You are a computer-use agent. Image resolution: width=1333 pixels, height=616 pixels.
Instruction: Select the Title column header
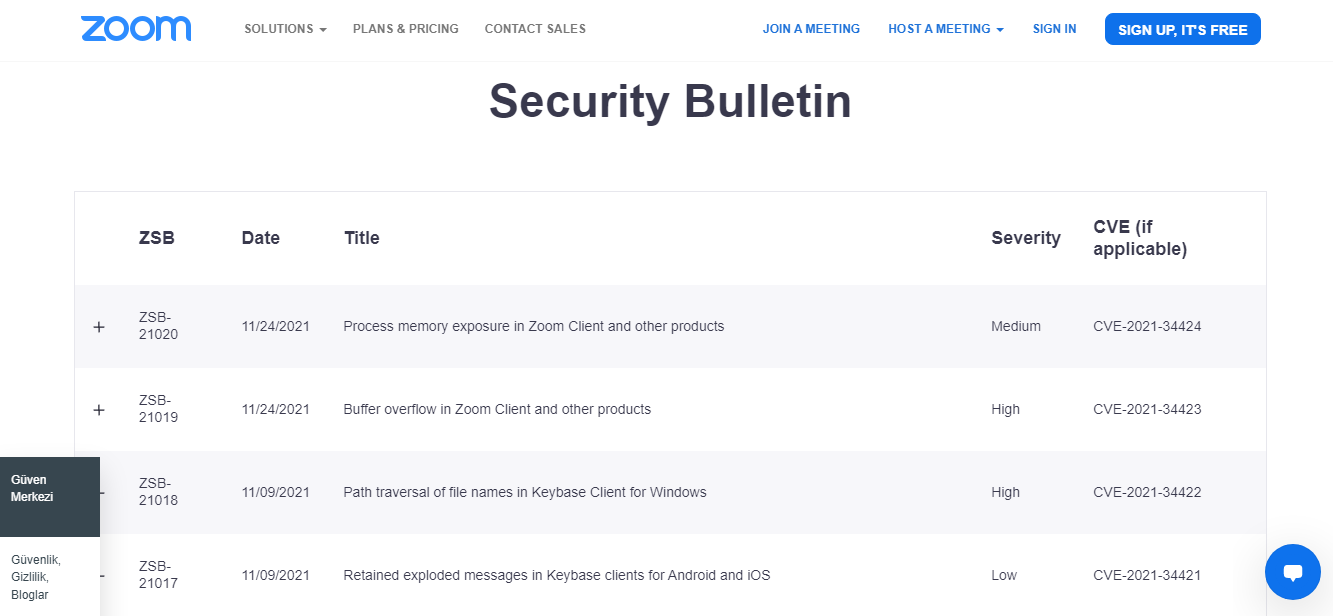(x=362, y=238)
